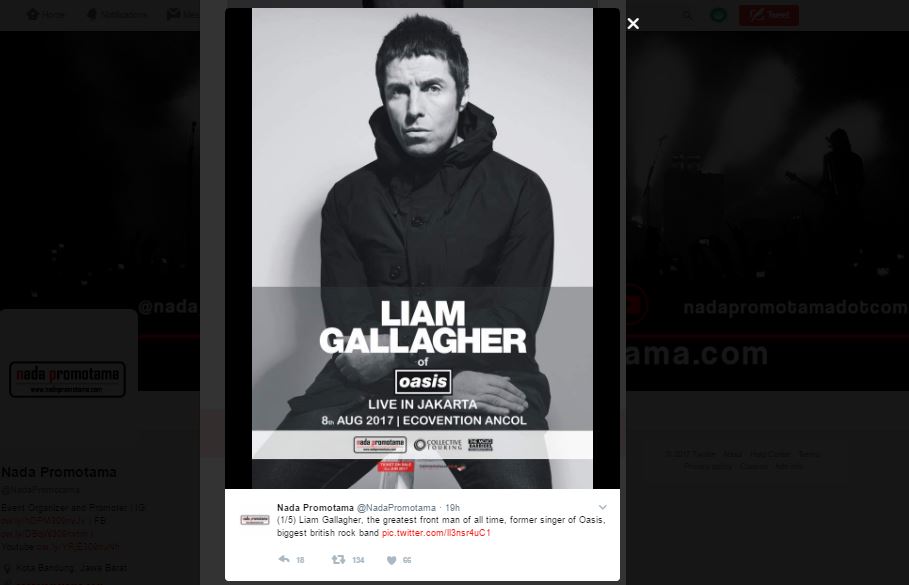Click the Liam Gallagher concert poster image
The width and height of the screenshot is (909, 585).
422,248
